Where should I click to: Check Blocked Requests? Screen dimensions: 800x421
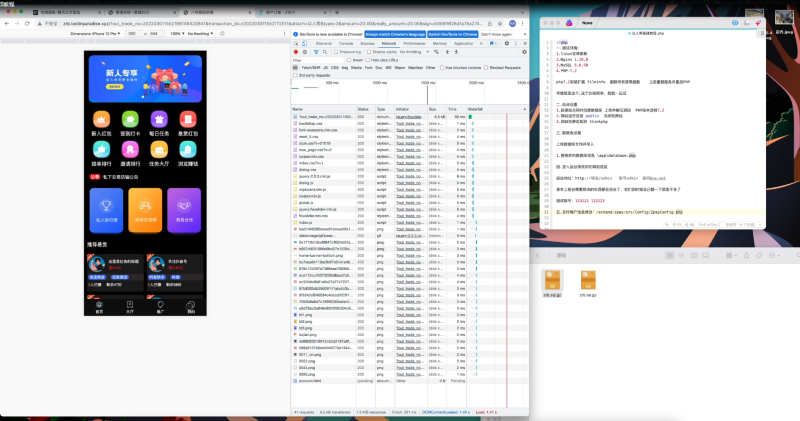point(486,67)
